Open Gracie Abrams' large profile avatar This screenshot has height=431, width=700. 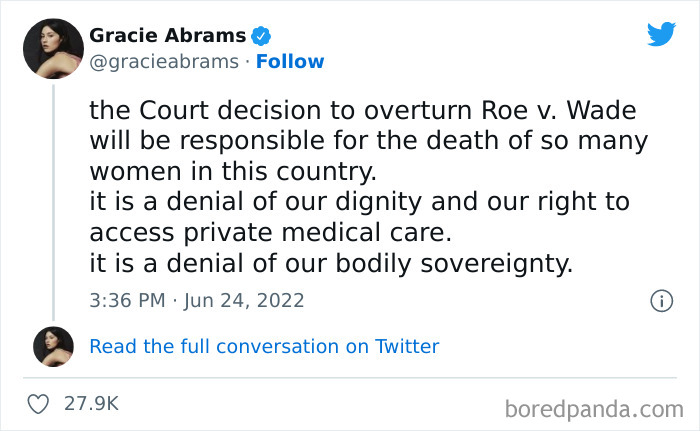click(x=53, y=47)
